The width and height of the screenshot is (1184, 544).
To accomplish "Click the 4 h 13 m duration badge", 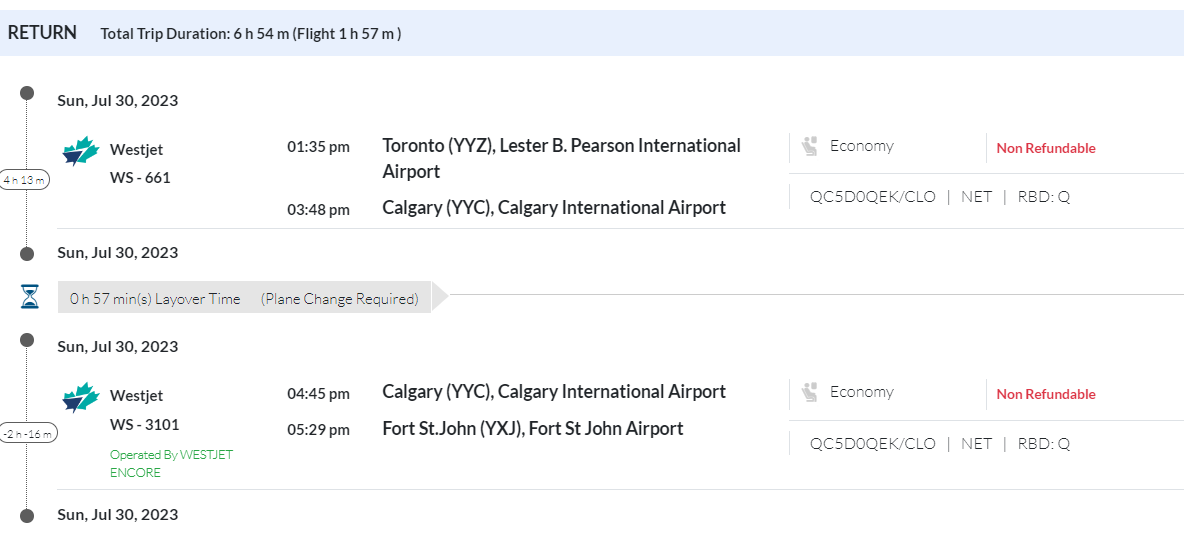I will (x=26, y=180).
